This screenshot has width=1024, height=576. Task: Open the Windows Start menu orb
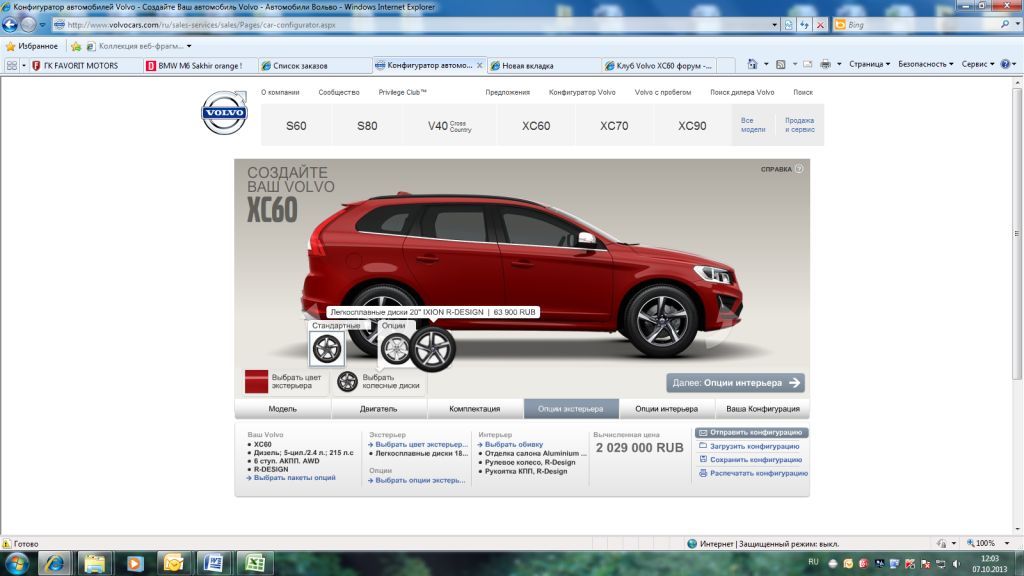(16, 563)
